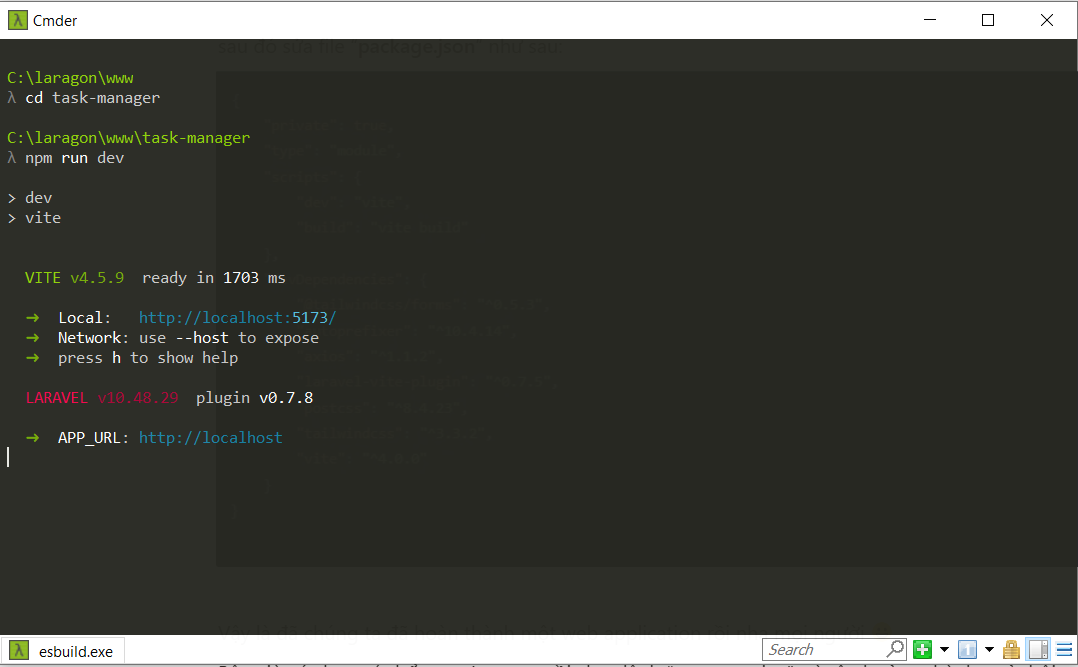Click lambda icon on esbuild.exe tab

(x=19, y=650)
